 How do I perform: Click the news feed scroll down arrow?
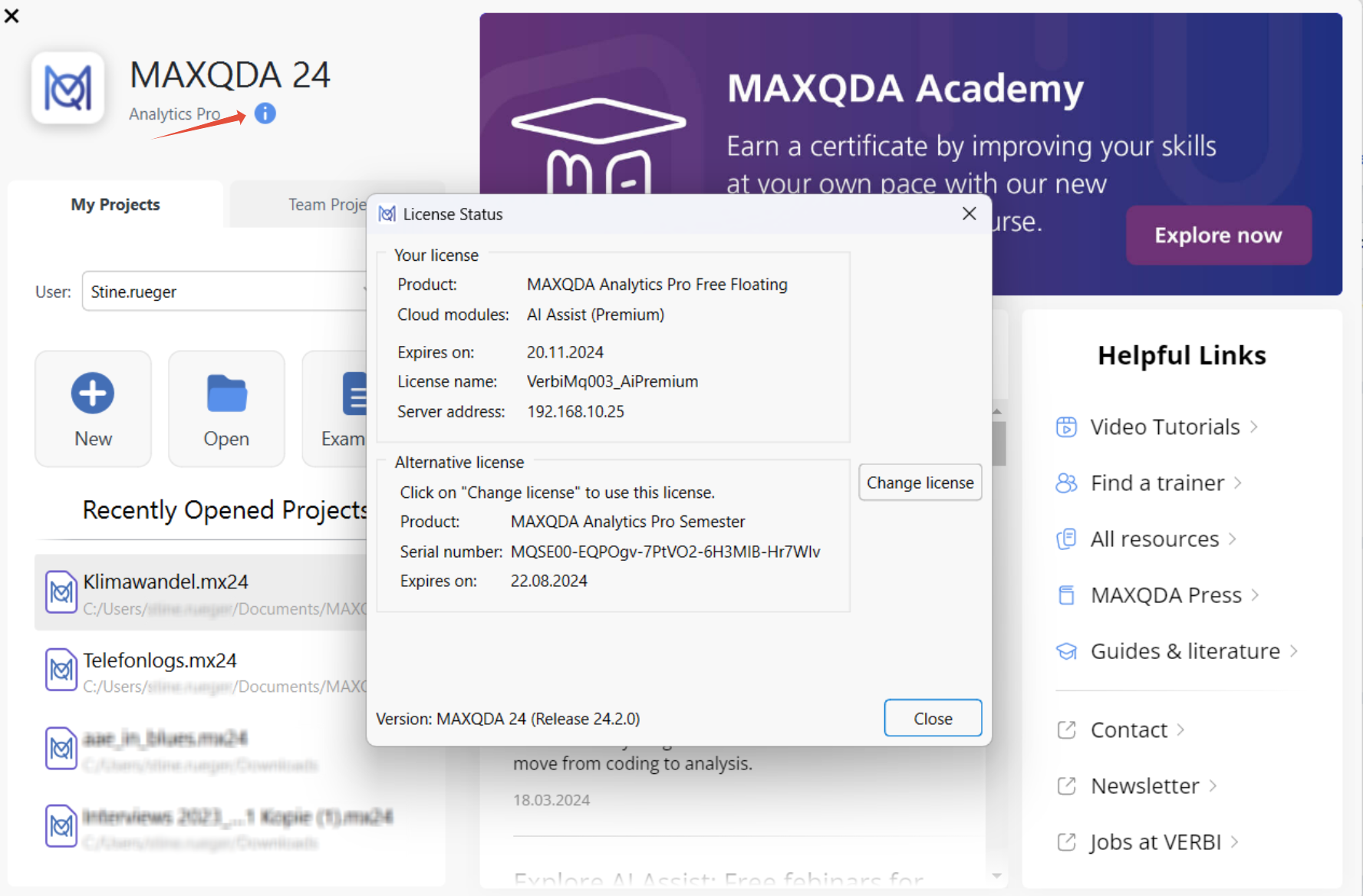[997, 875]
